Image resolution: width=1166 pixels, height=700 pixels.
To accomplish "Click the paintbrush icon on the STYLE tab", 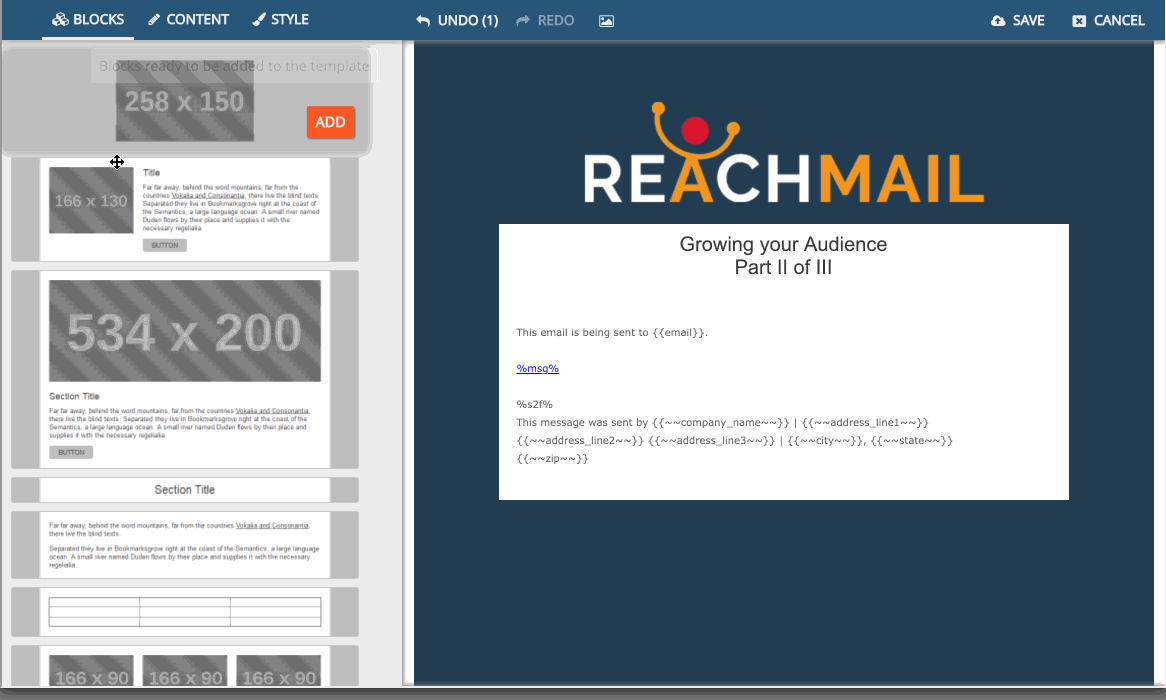I will click(259, 19).
